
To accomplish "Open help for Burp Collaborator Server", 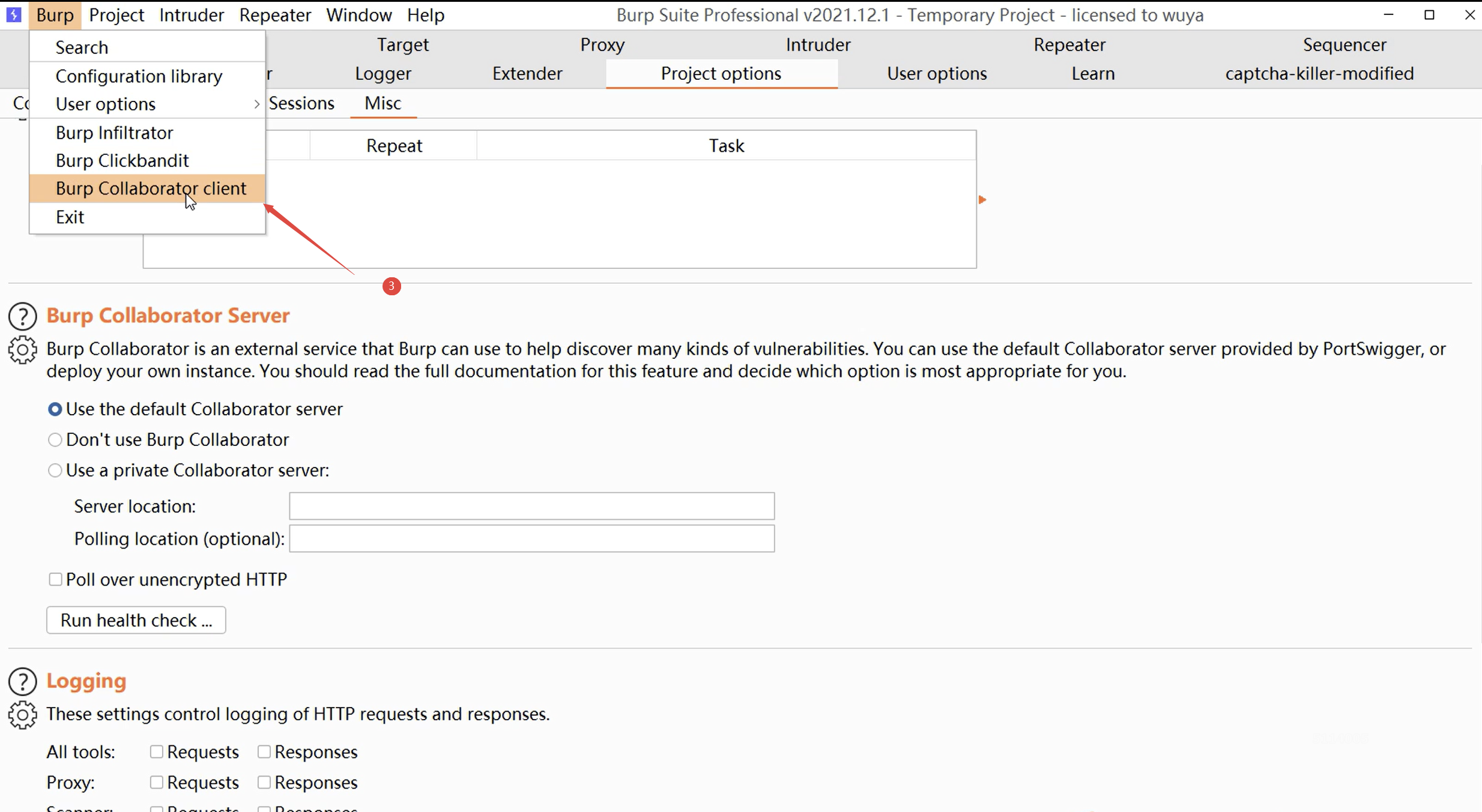I will pyautogui.click(x=23, y=316).
